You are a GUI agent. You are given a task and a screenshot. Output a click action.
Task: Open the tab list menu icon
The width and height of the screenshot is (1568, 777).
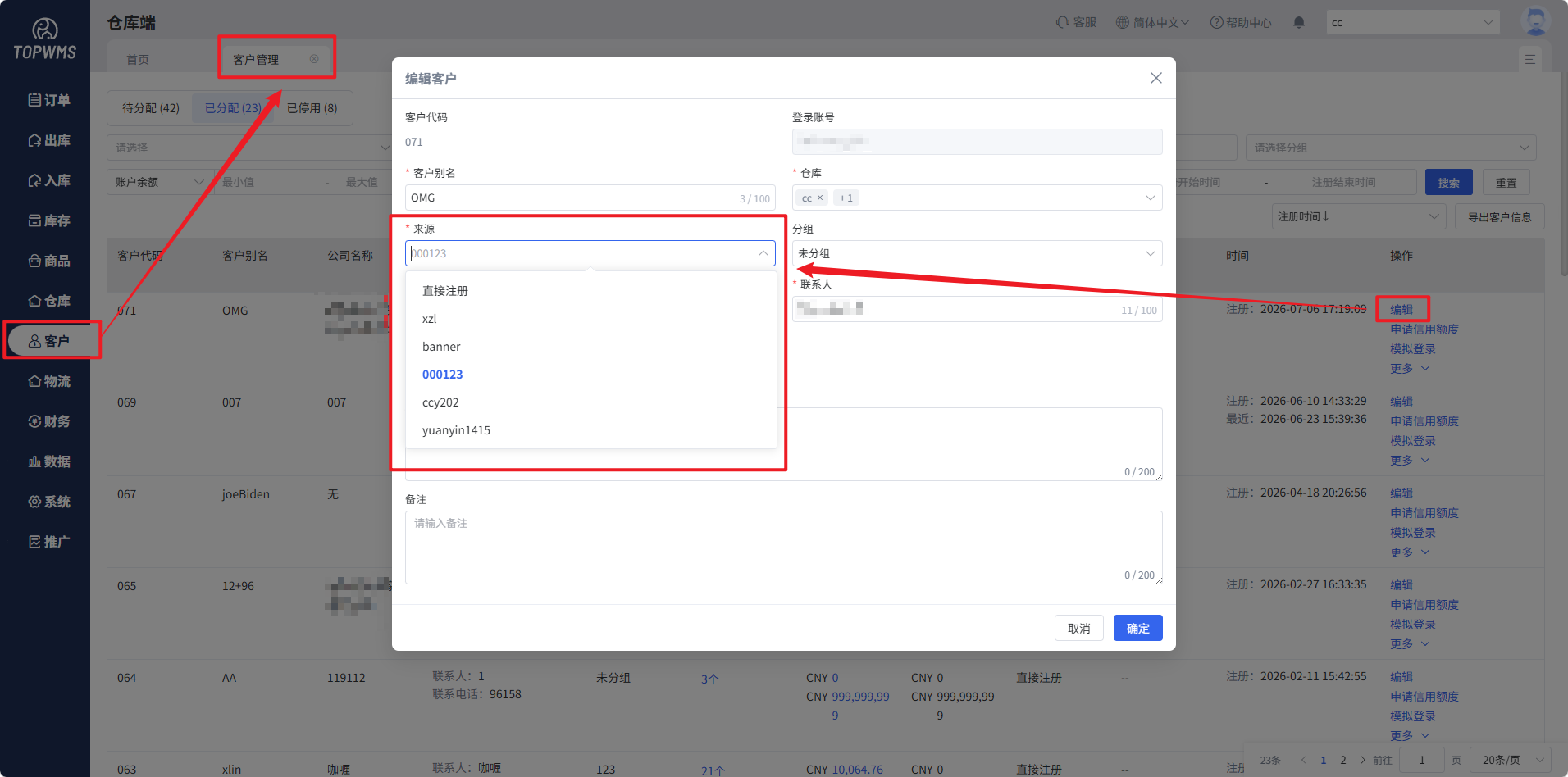(x=1530, y=60)
